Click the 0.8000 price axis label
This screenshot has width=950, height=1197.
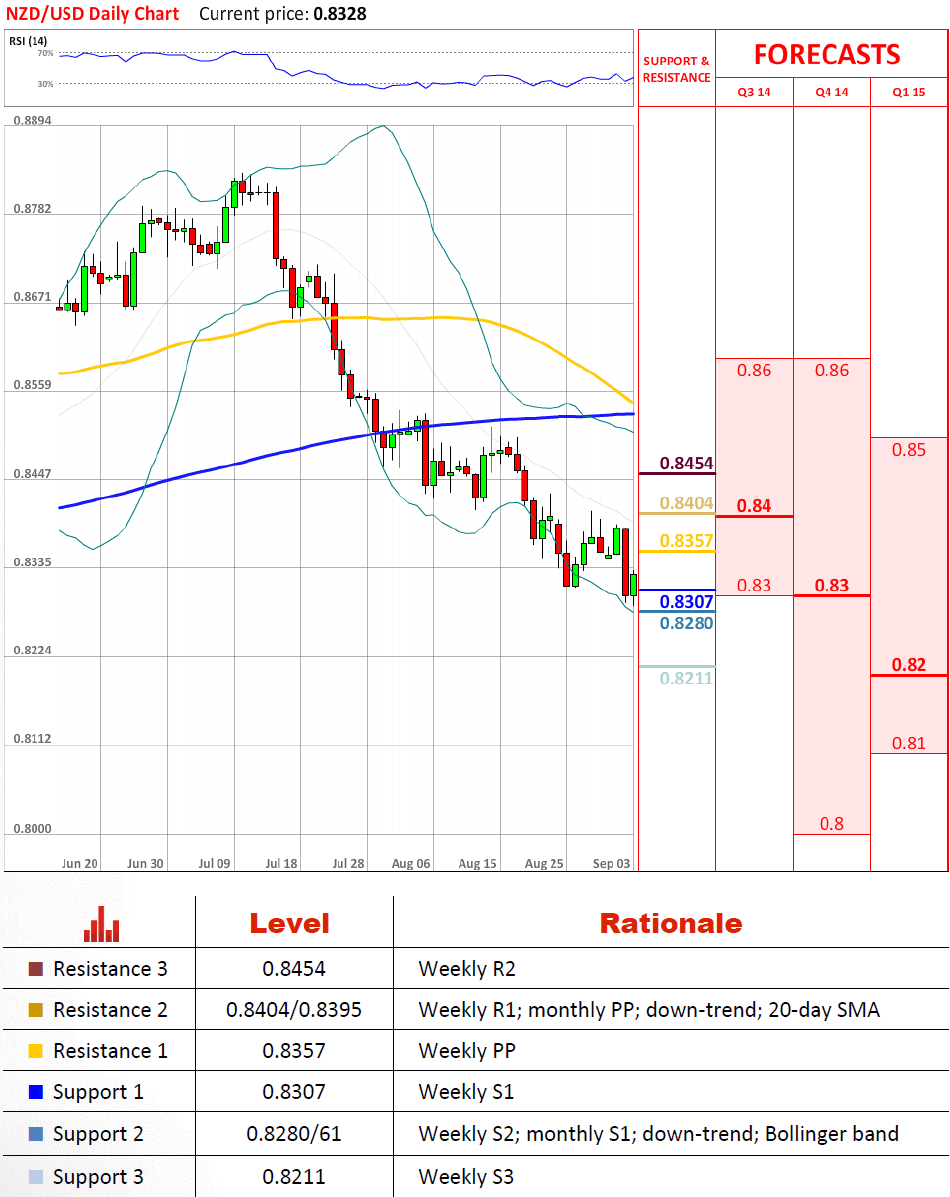point(32,828)
